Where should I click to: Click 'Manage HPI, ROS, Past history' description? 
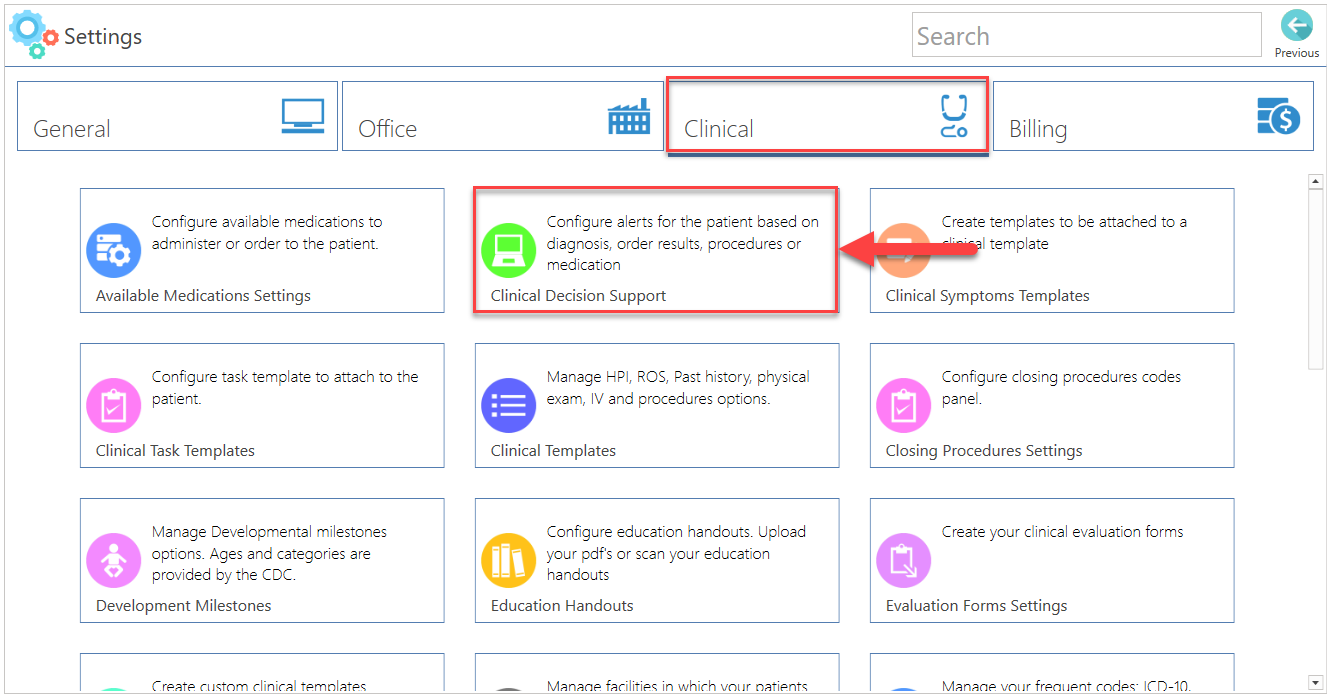(678, 388)
